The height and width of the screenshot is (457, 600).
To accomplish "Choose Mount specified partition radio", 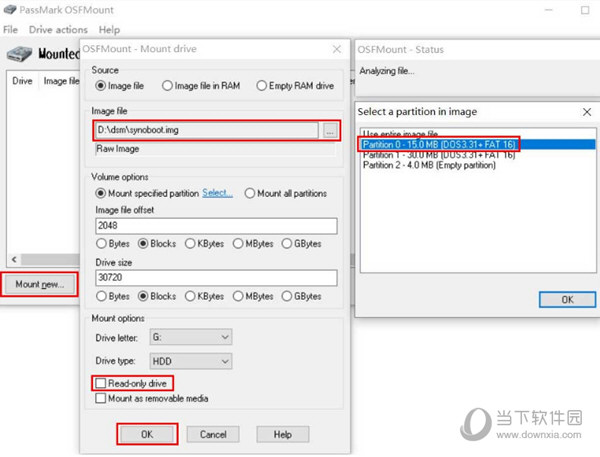I will (100, 193).
